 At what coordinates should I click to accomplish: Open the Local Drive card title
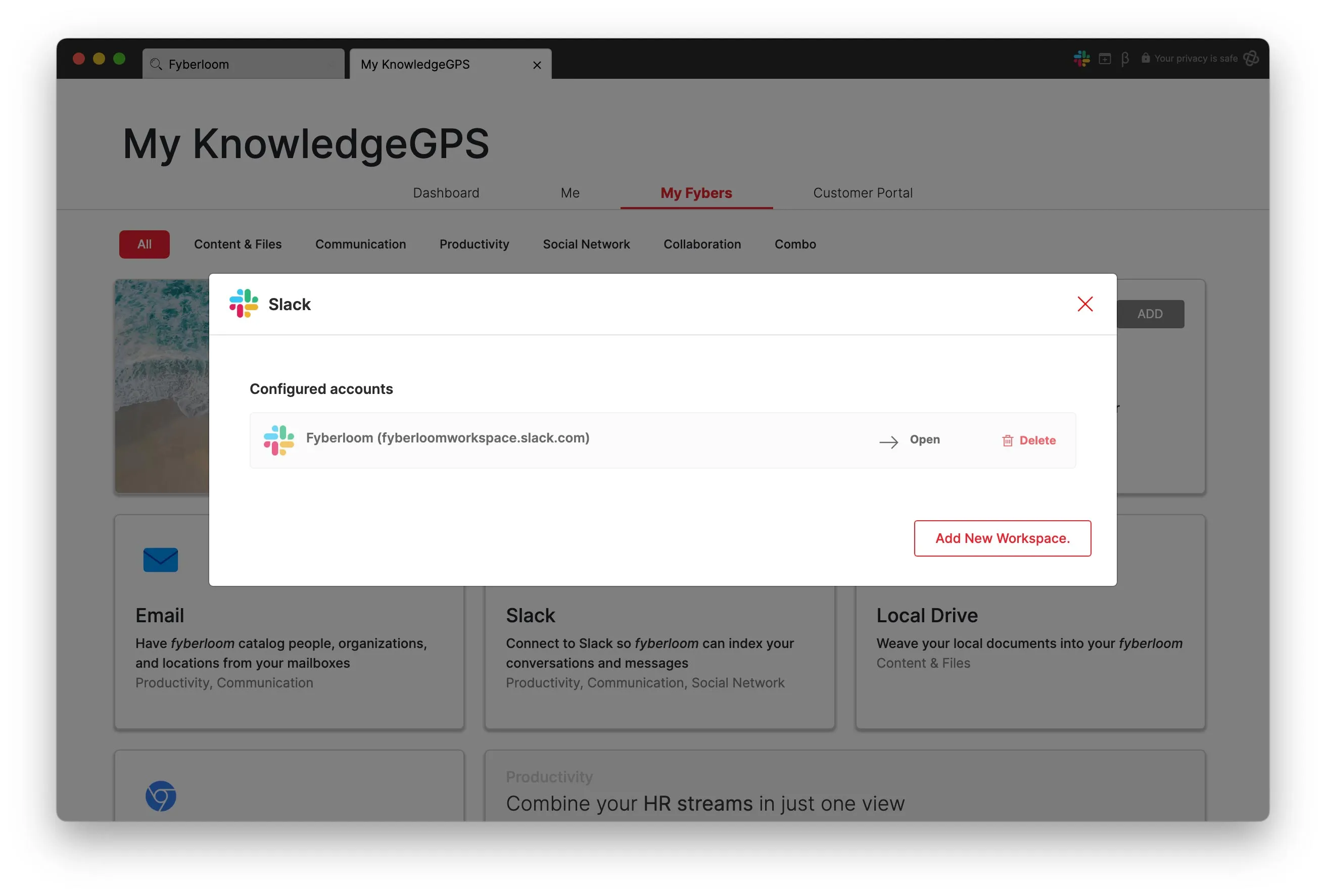[927, 615]
